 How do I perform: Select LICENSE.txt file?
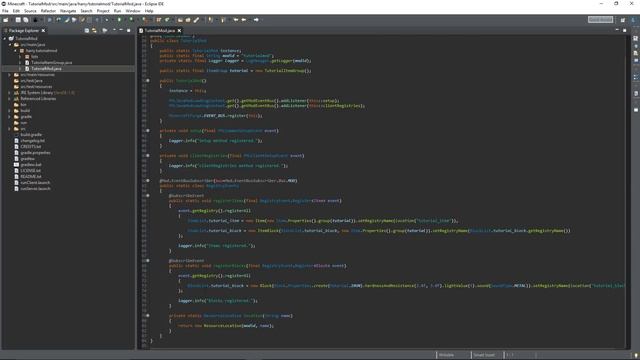pos(31,171)
